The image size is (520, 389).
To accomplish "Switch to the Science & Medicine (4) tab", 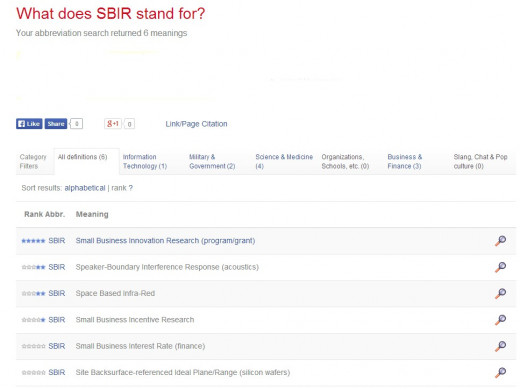I will (284, 161).
